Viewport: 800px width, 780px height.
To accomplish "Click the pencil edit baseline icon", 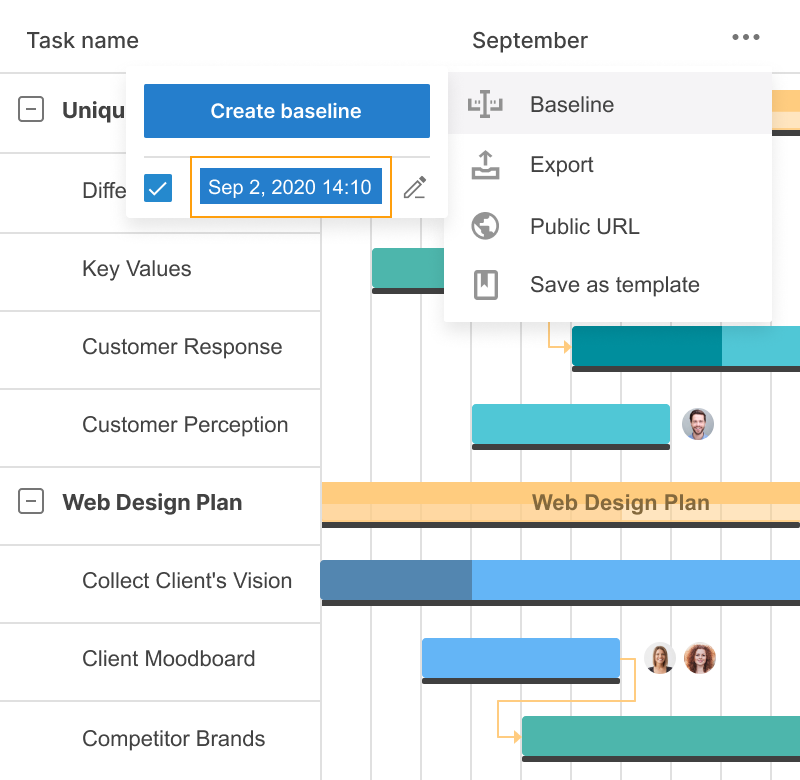I will pyautogui.click(x=415, y=187).
